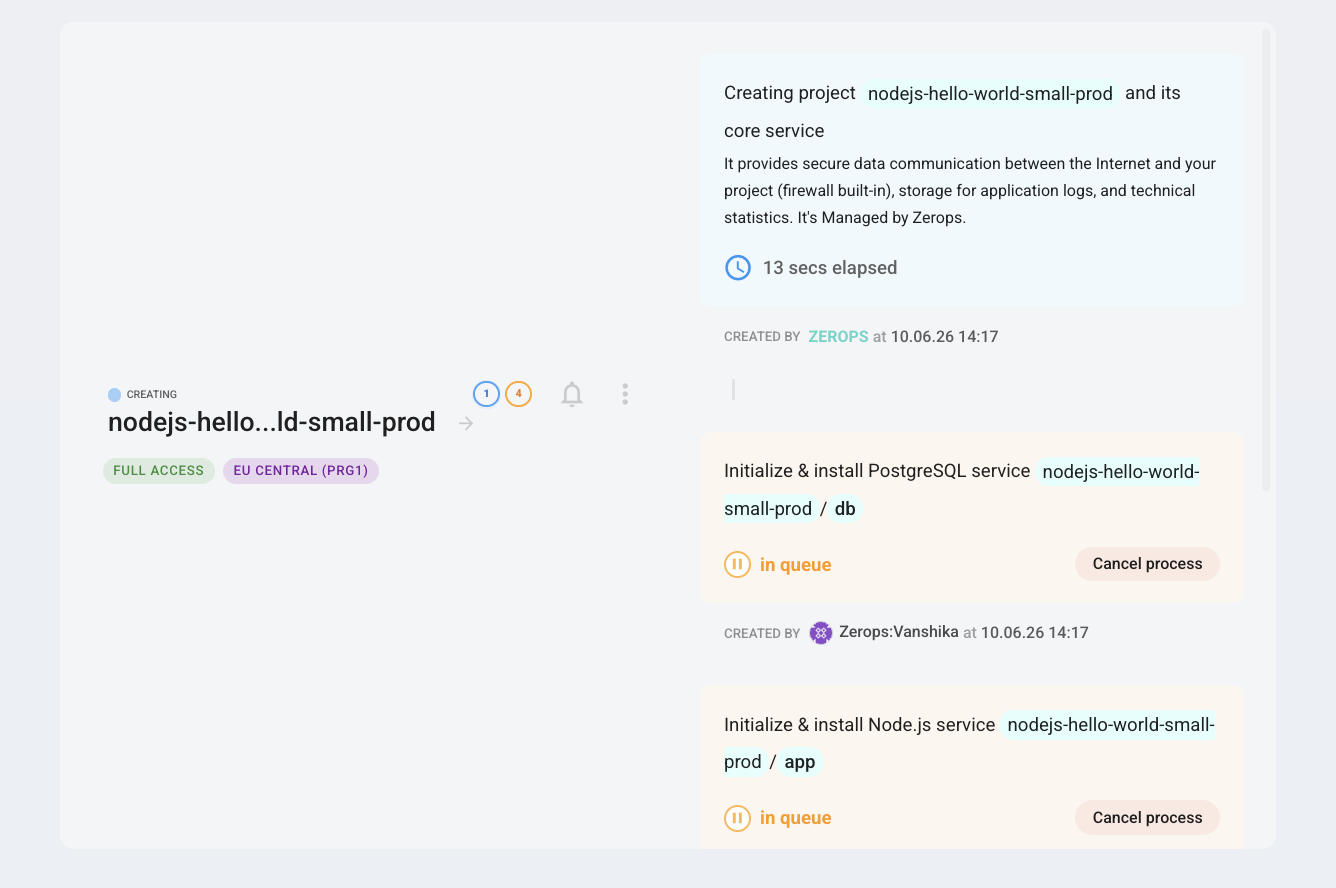
Task: Click the in queue status for Node.js
Action: (x=795, y=818)
